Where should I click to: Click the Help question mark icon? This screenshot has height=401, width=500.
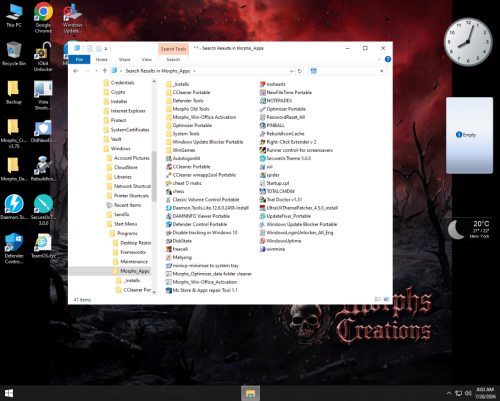(x=388, y=59)
